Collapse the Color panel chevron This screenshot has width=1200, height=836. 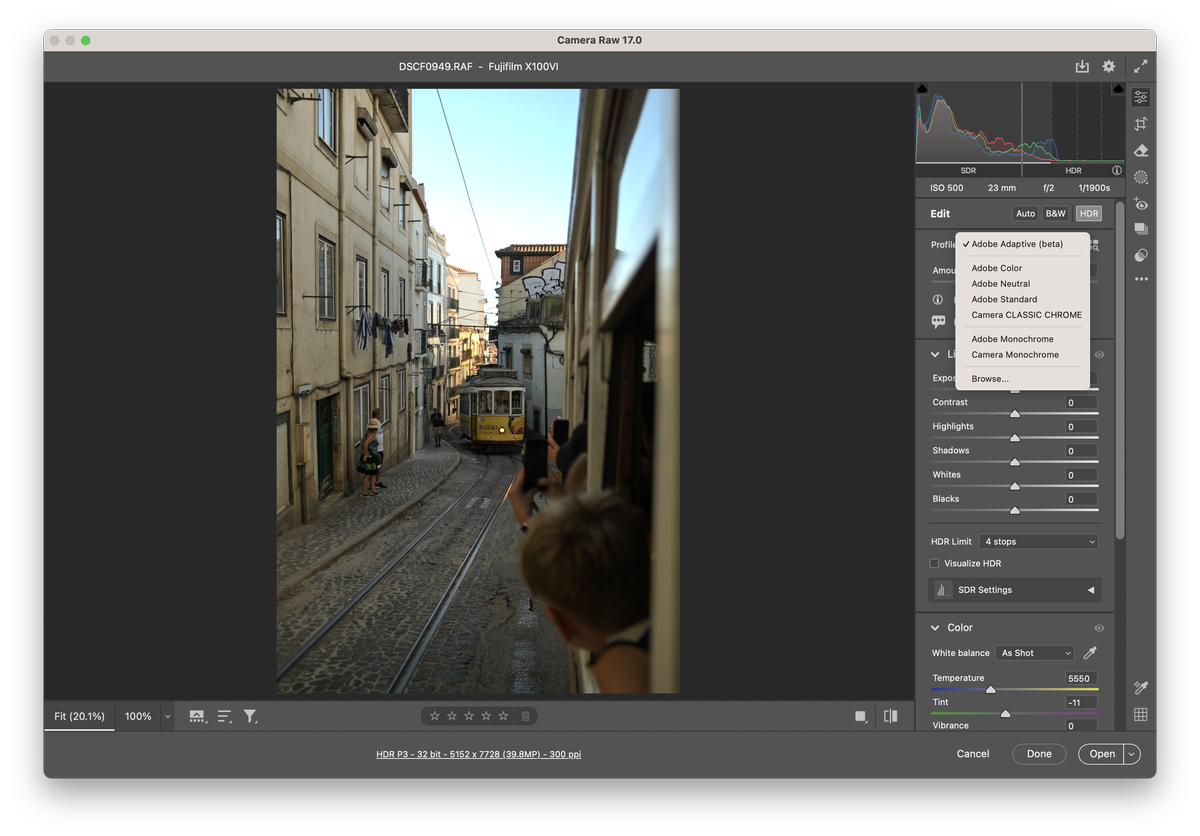click(937, 628)
